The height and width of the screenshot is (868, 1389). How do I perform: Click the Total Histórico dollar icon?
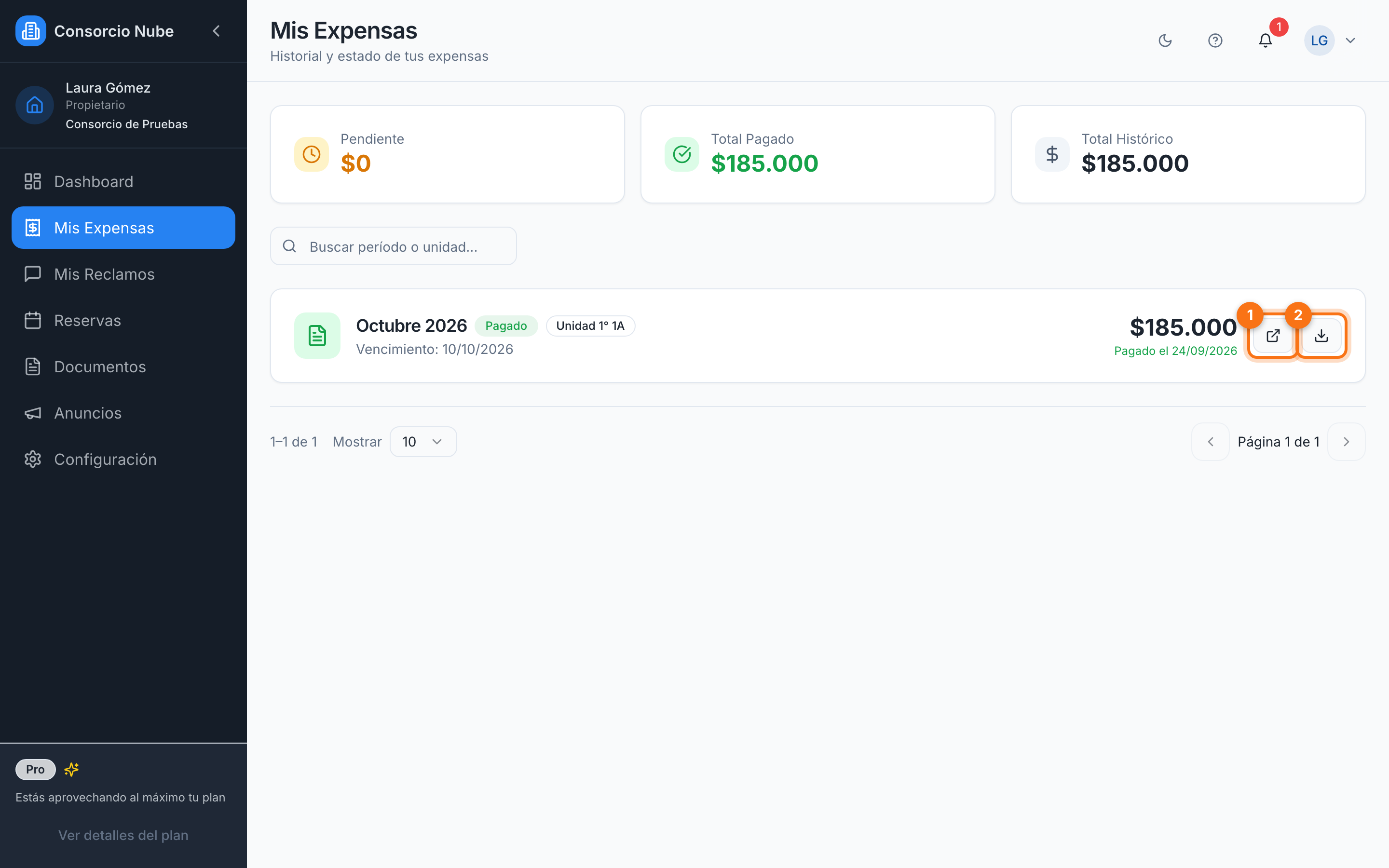coord(1052,154)
